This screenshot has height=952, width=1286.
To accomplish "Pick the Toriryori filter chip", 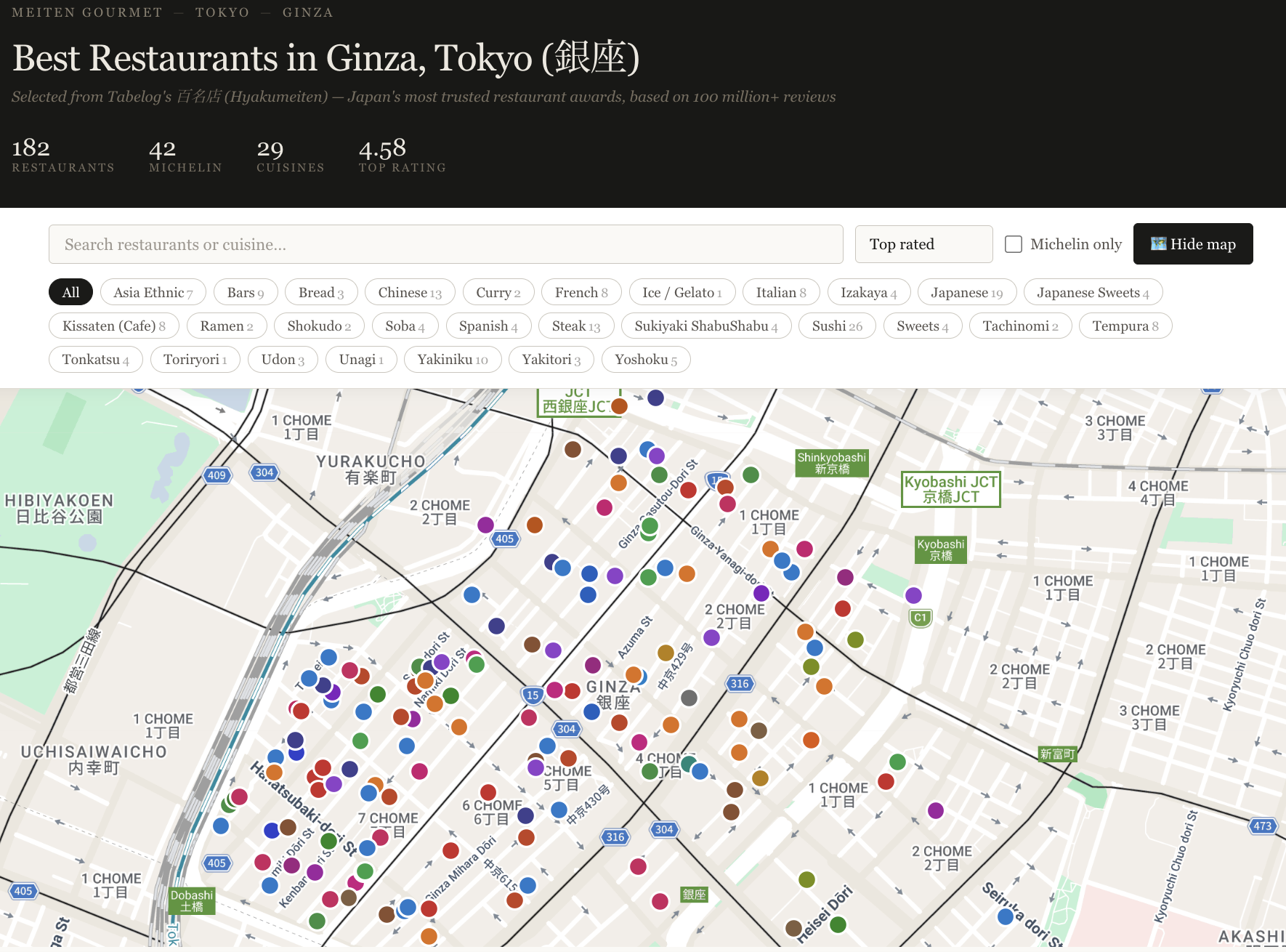I will pyautogui.click(x=195, y=359).
